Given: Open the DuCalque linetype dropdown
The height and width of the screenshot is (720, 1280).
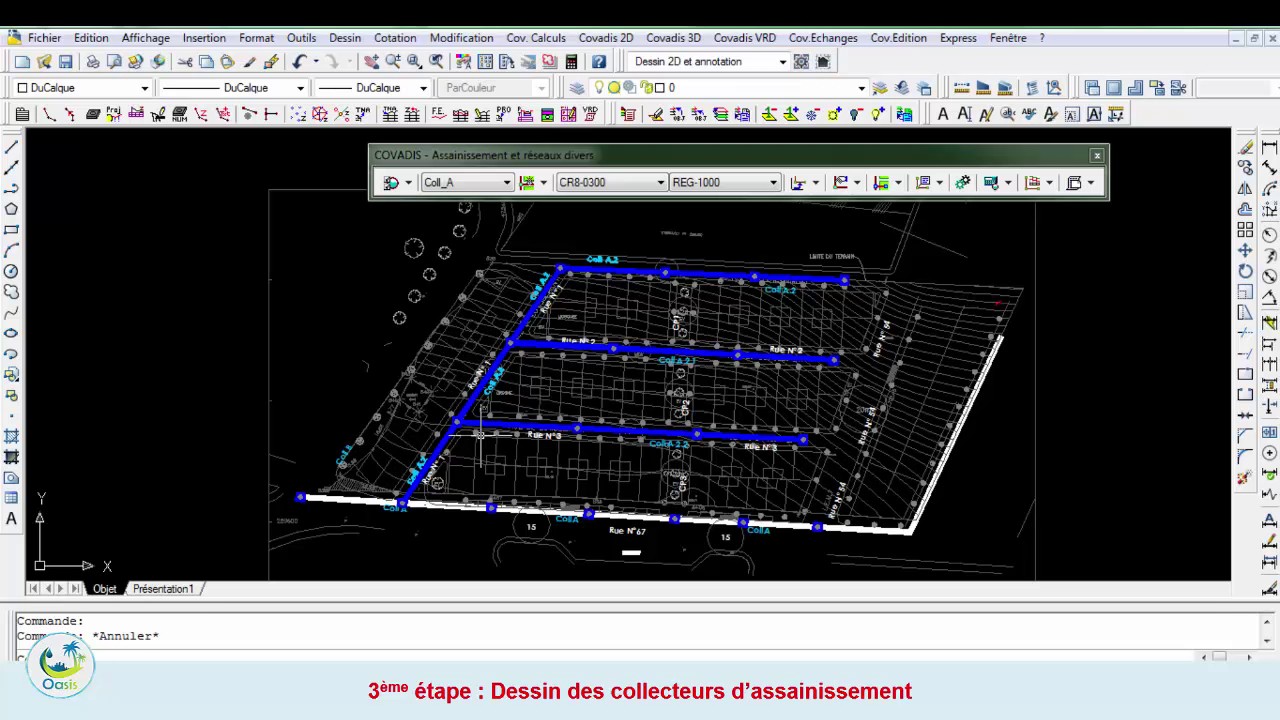Looking at the screenshot, I should [299, 88].
